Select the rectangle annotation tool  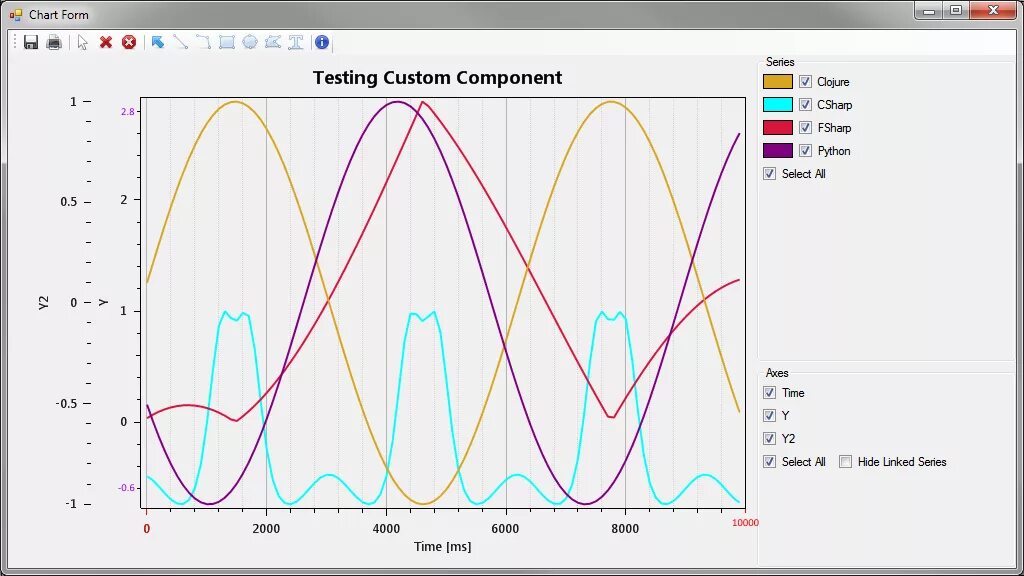pyautogui.click(x=227, y=42)
